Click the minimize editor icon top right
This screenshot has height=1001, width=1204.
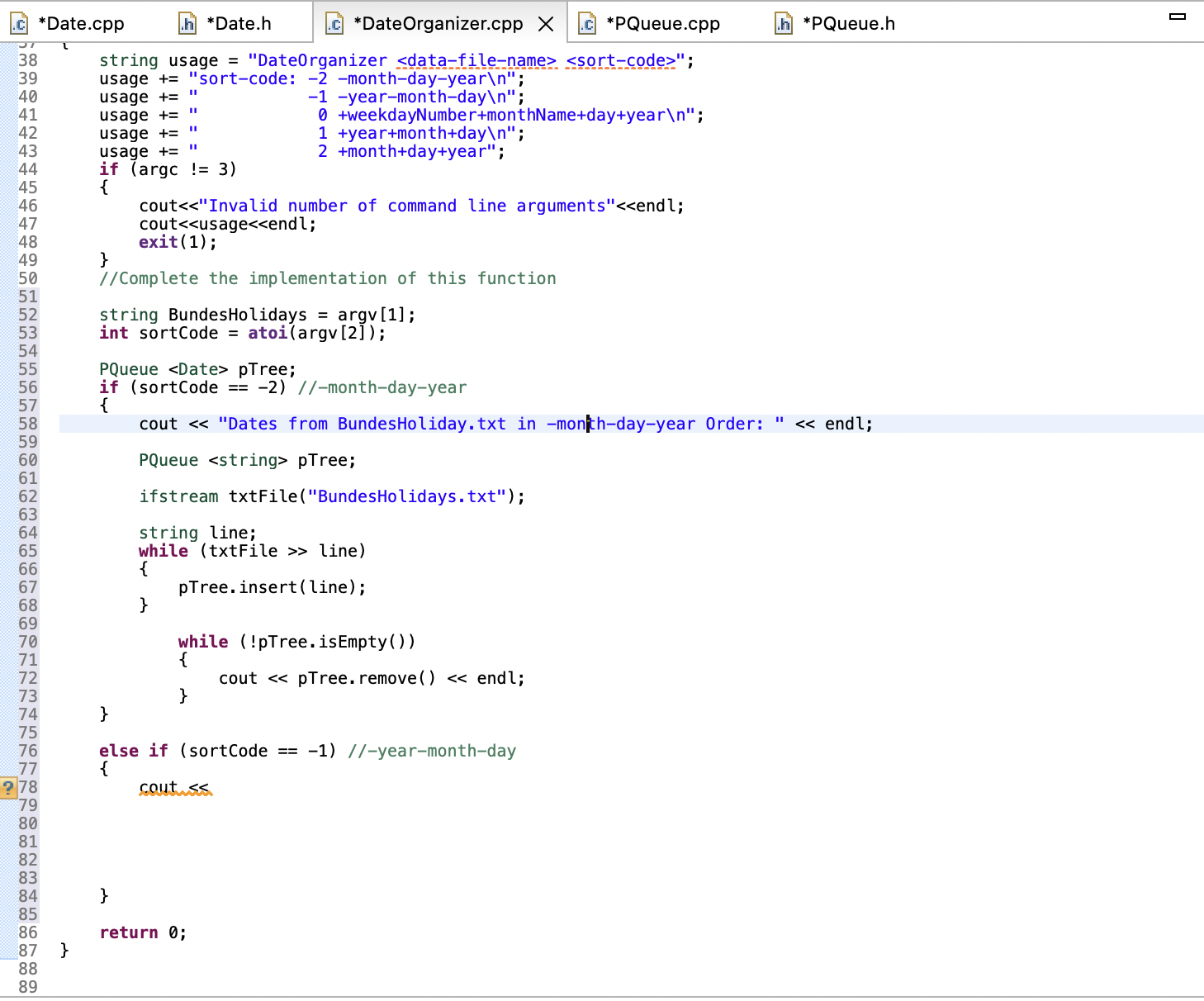(x=1178, y=15)
